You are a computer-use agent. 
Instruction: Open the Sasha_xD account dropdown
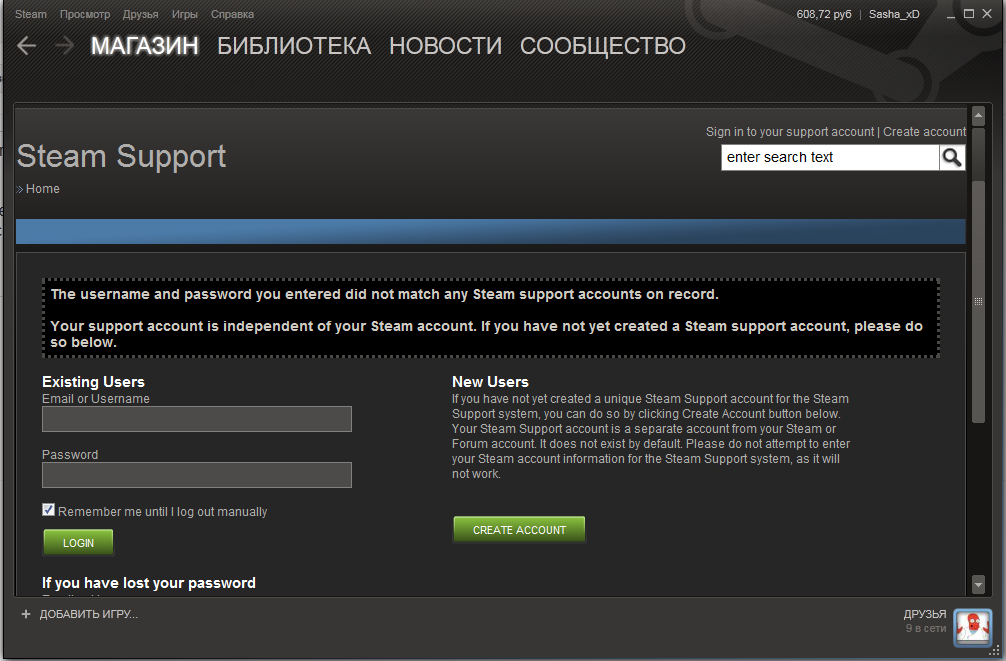(894, 14)
